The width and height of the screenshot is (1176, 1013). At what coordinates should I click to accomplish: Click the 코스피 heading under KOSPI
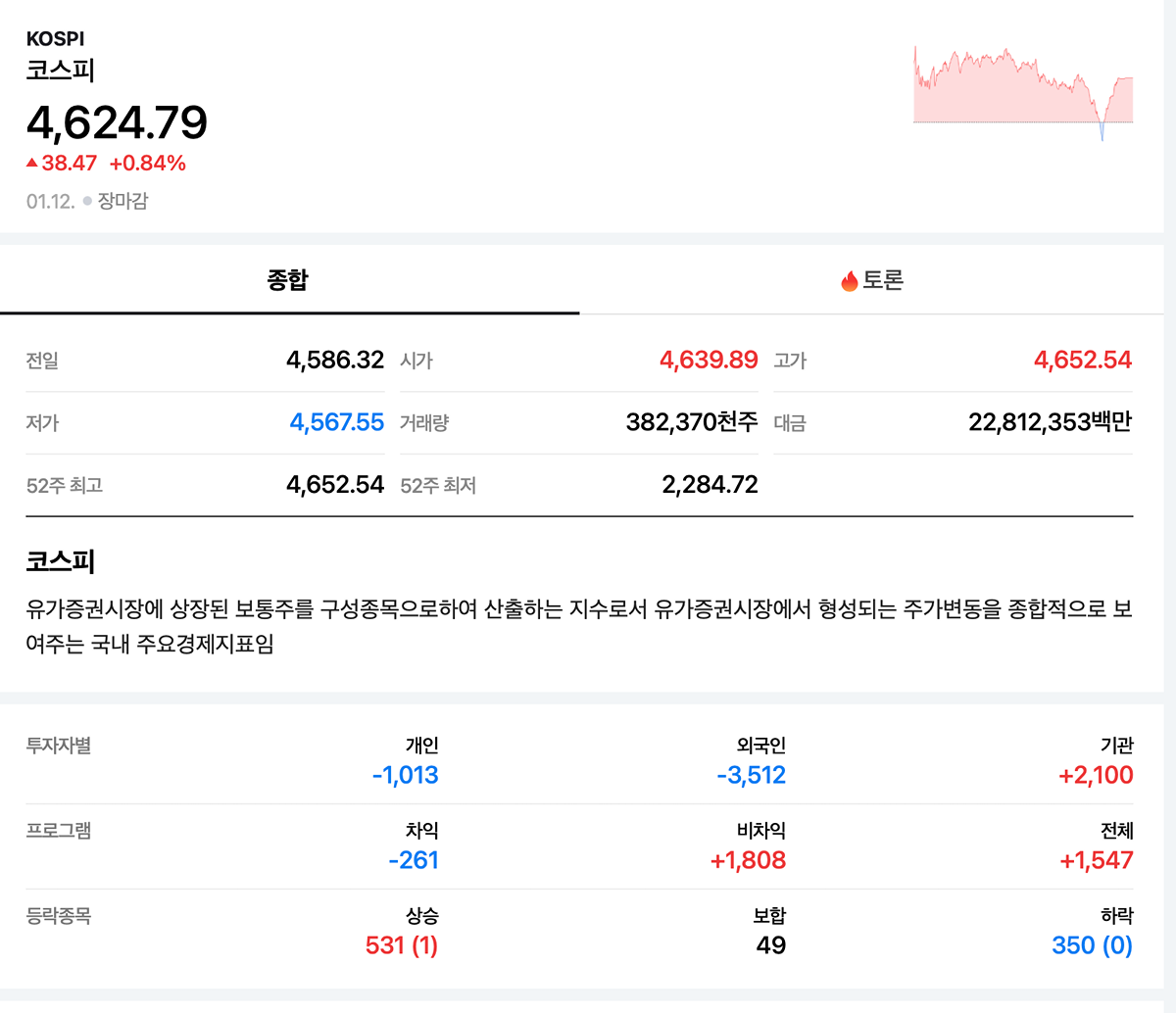[60, 71]
